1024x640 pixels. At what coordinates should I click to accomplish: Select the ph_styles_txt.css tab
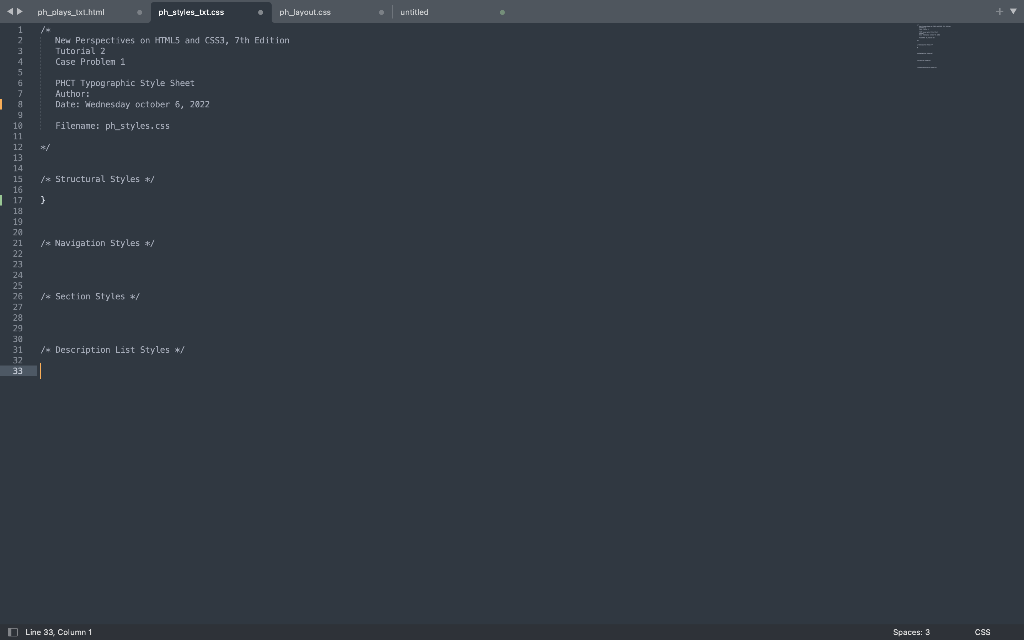coord(191,12)
